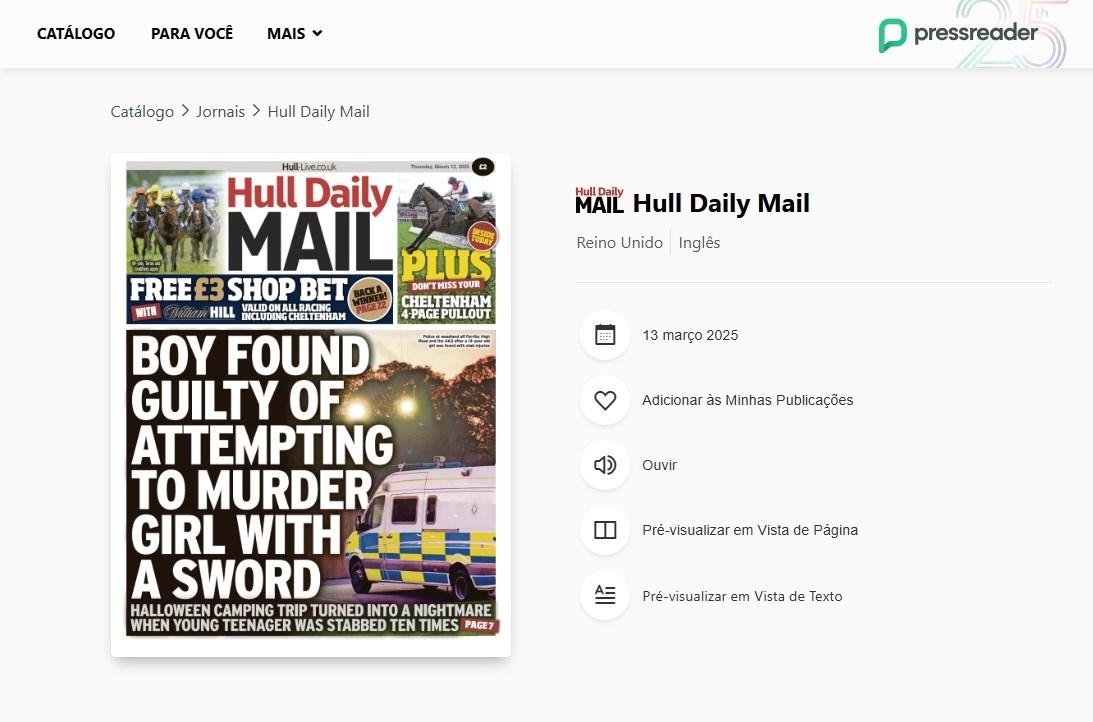Click the calendar date icon

click(x=605, y=335)
